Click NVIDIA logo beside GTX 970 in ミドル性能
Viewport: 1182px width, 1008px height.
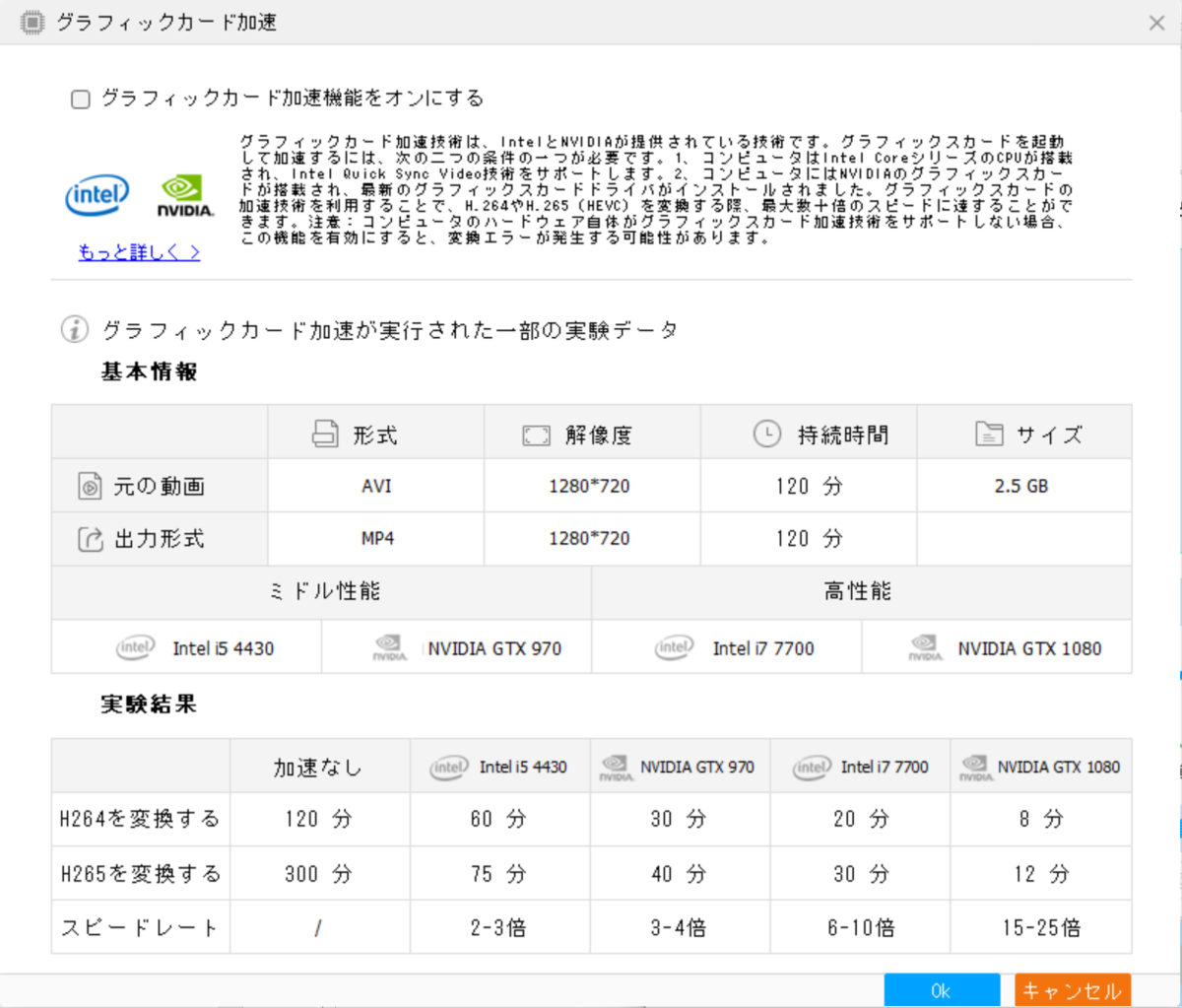390,647
